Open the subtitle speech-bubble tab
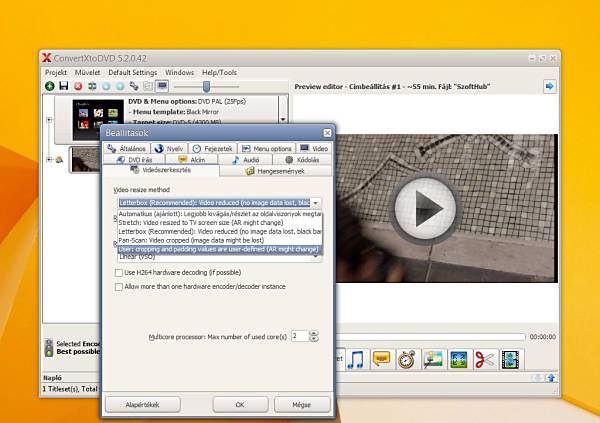The image size is (600, 423). (x=381, y=359)
